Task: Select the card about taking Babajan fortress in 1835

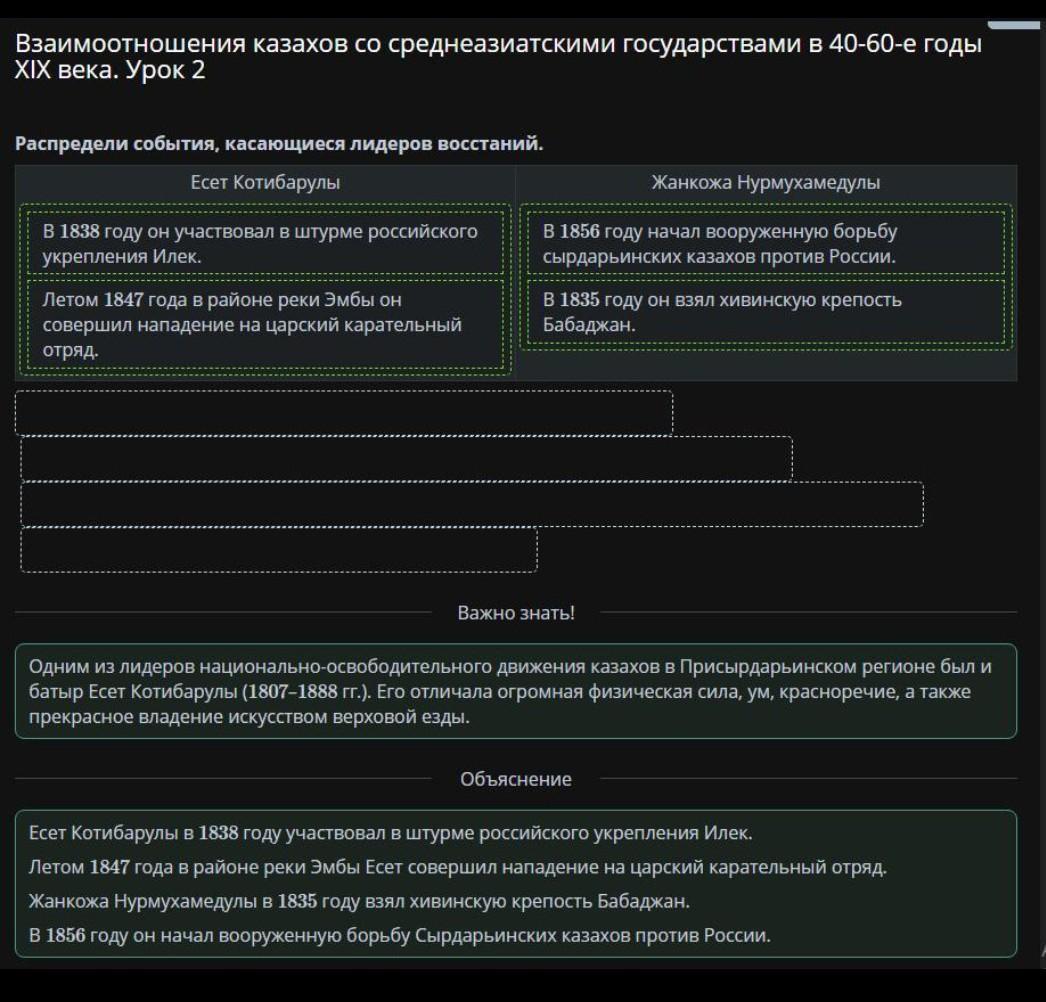Action: (x=766, y=312)
